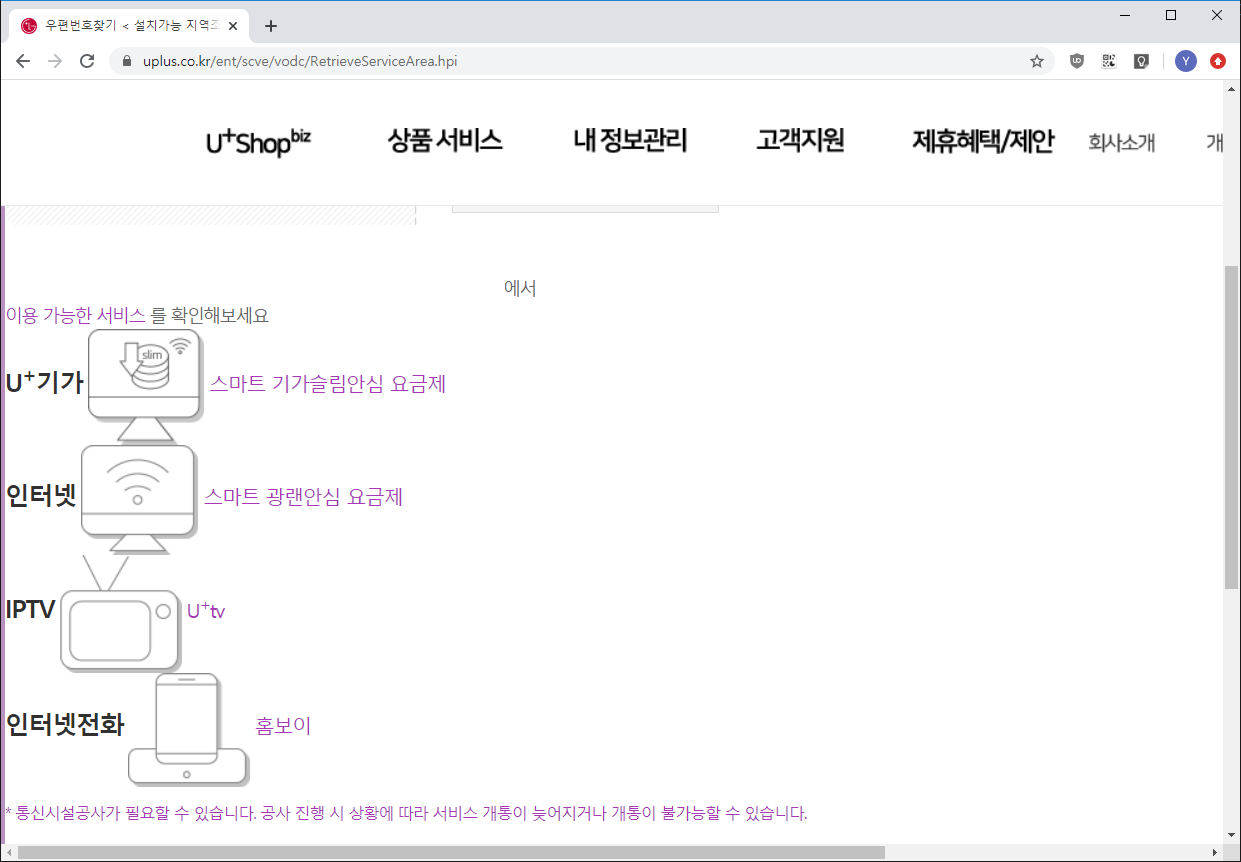Open the U+tv link

[x=206, y=610]
